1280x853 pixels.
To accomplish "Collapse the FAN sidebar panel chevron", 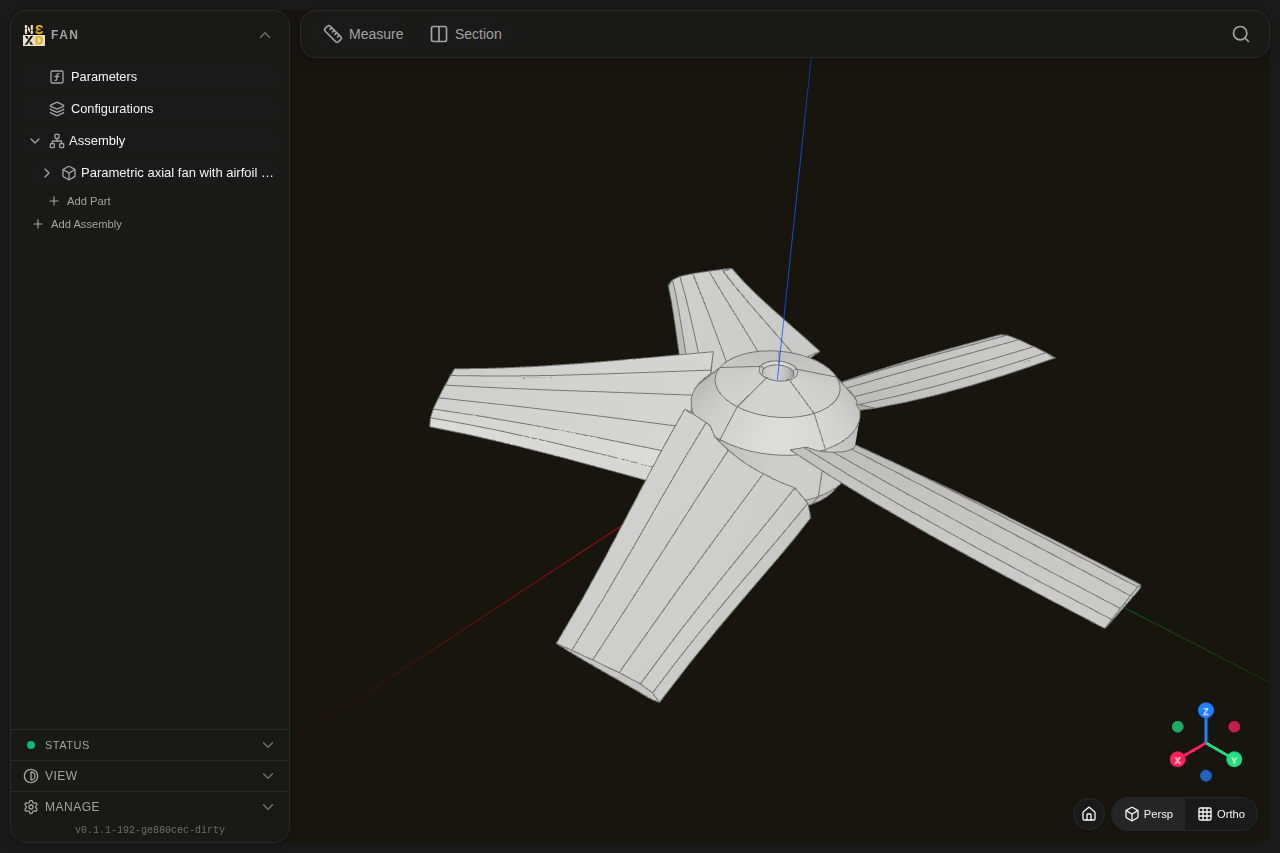I will tap(265, 35).
